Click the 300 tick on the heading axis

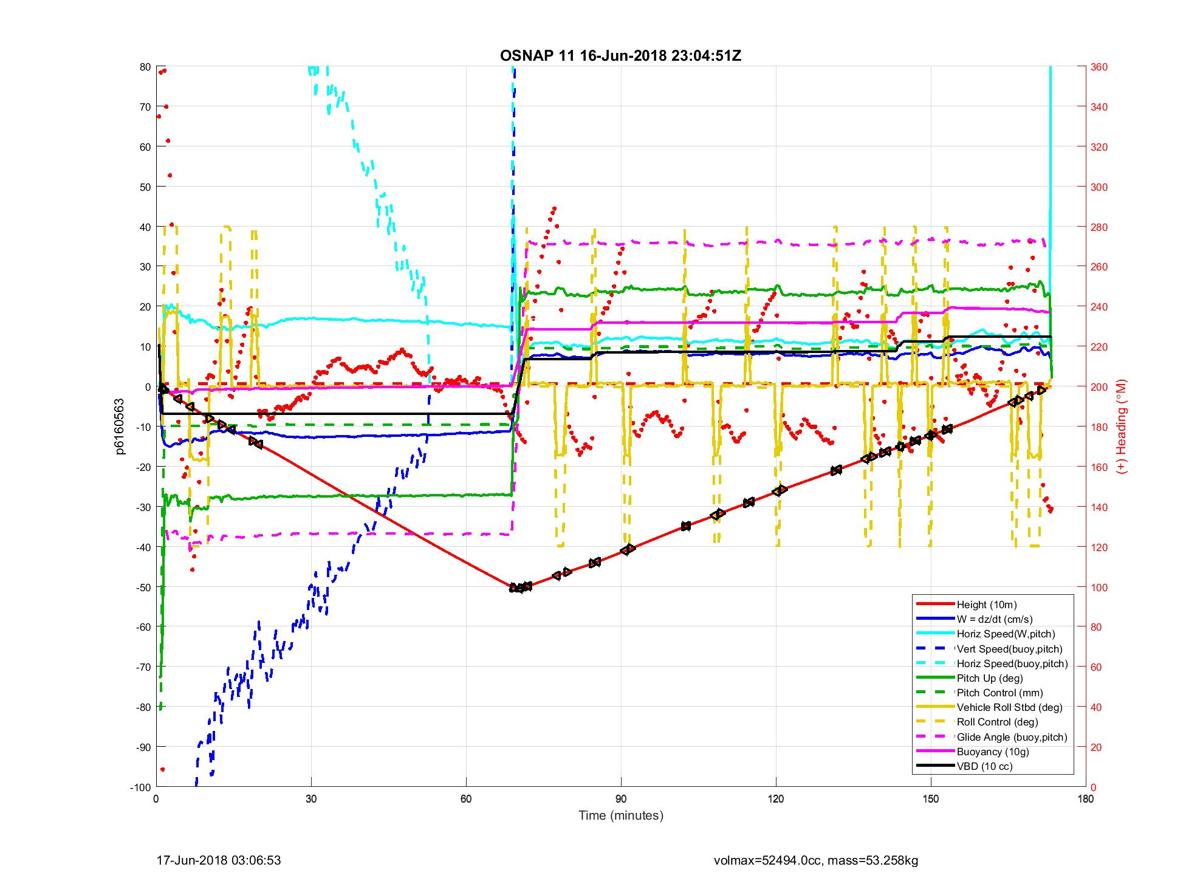pyautogui.click(x=1100, y=187)
